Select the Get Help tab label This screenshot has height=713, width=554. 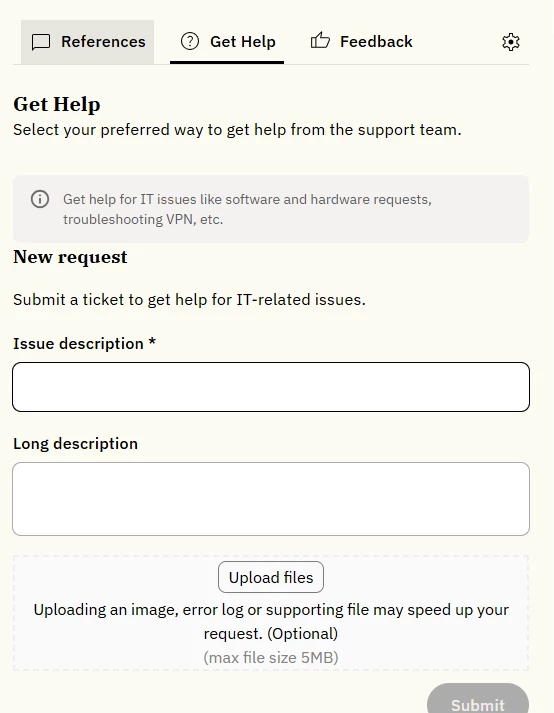point(242,42)
